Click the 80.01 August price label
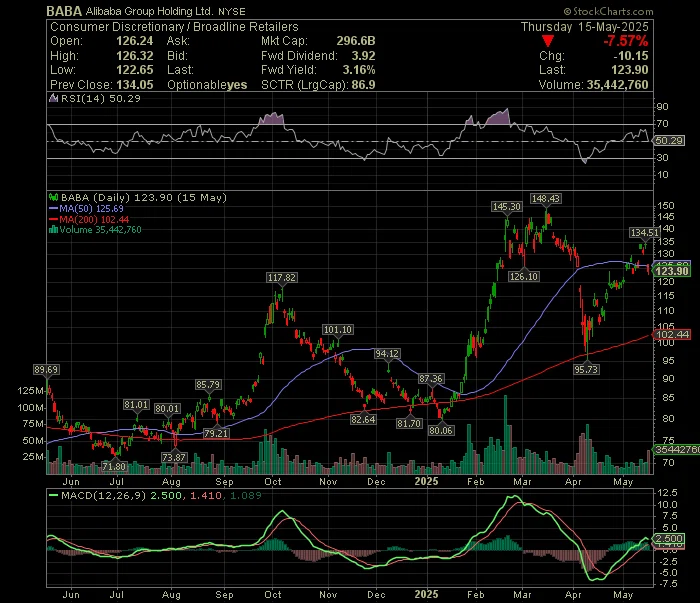700x603 pixels. (x=167, y=409)
